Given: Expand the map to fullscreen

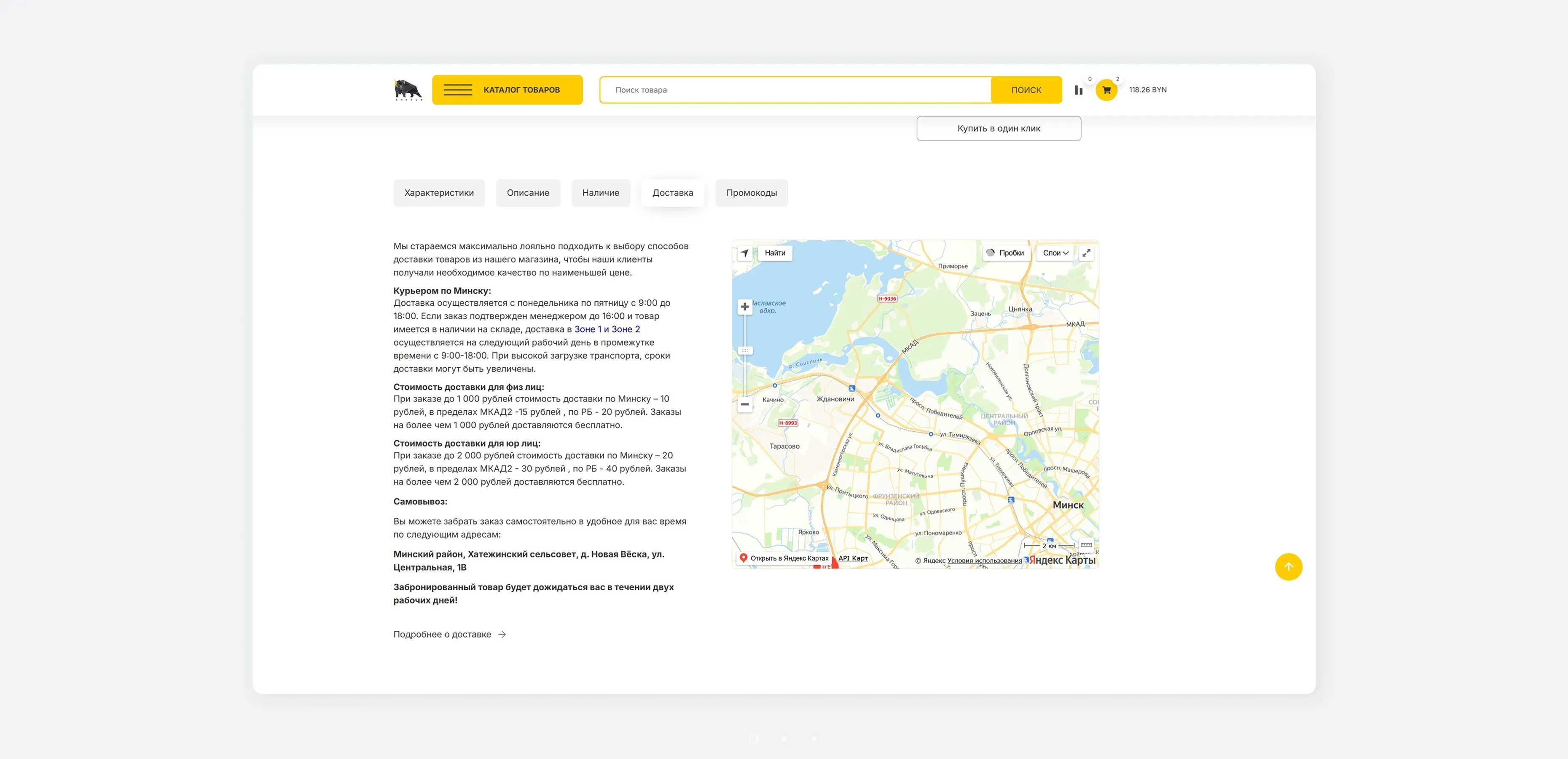Looking at the screenshot, I should [x=1086, y=253].
